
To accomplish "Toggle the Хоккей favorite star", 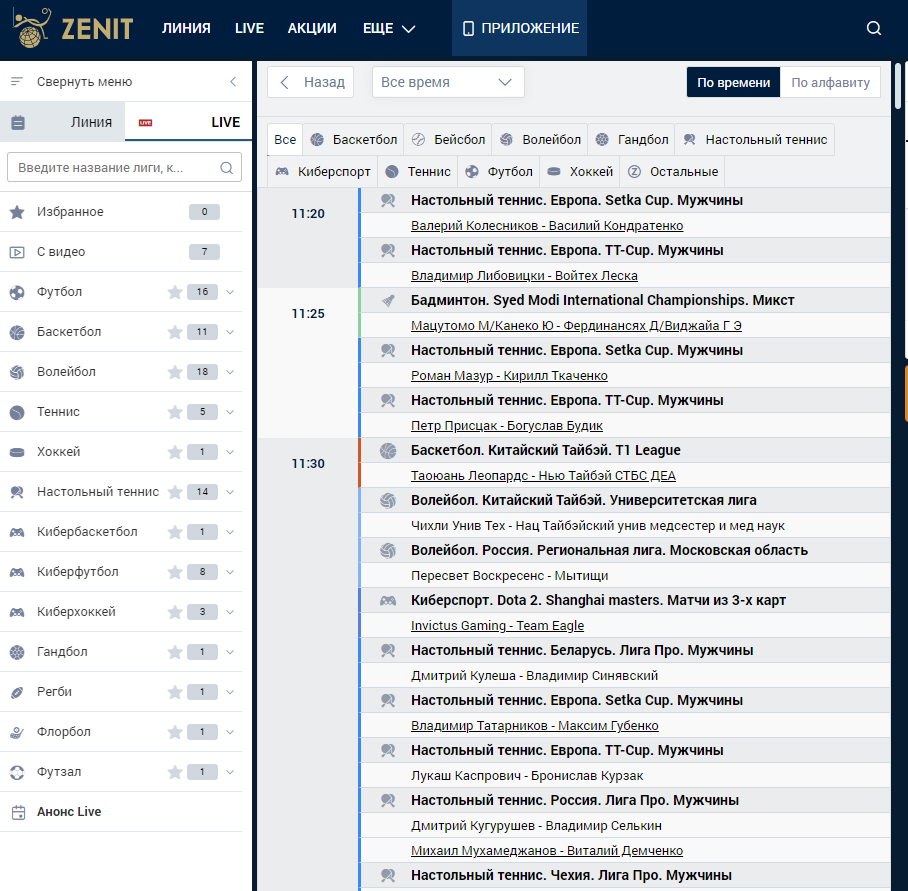I will coord(175,452).
